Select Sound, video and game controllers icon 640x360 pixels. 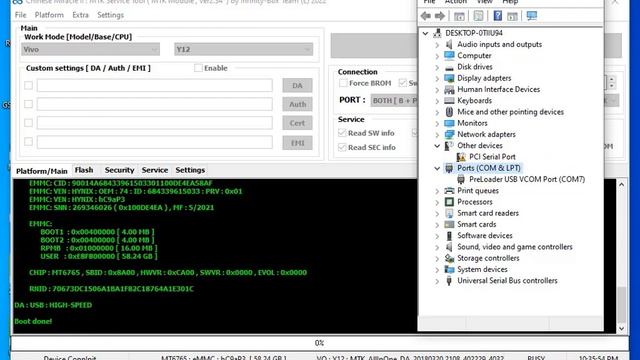click(449, 247)
